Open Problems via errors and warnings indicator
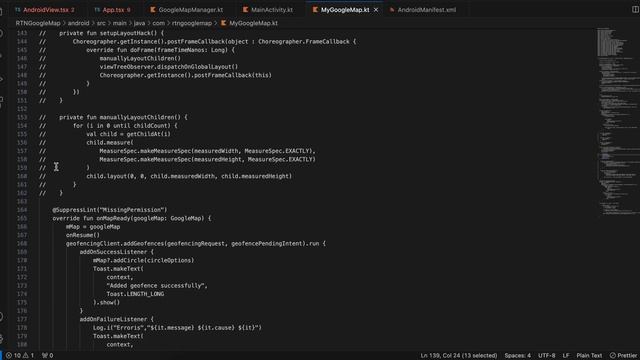640x360 pixels. tap(20, 356)
